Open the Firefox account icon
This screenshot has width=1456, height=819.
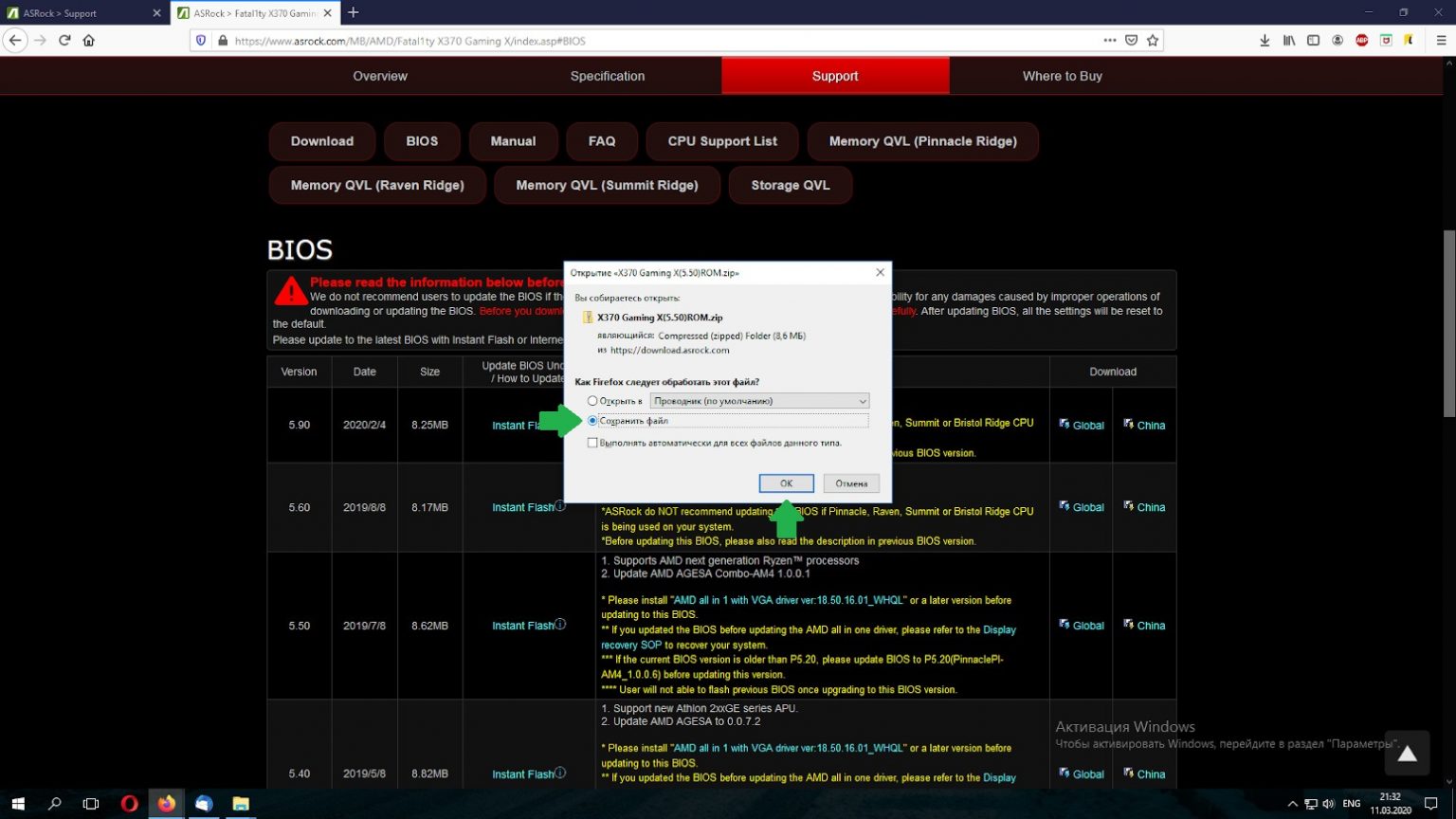click(x=1338, y=40)
